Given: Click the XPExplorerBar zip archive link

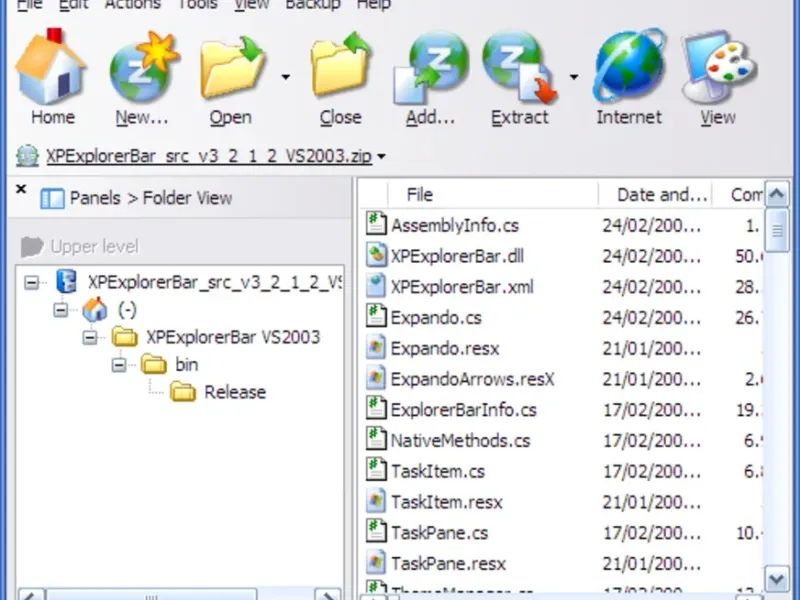Looking at the screenshot, I should pos(209,156).
